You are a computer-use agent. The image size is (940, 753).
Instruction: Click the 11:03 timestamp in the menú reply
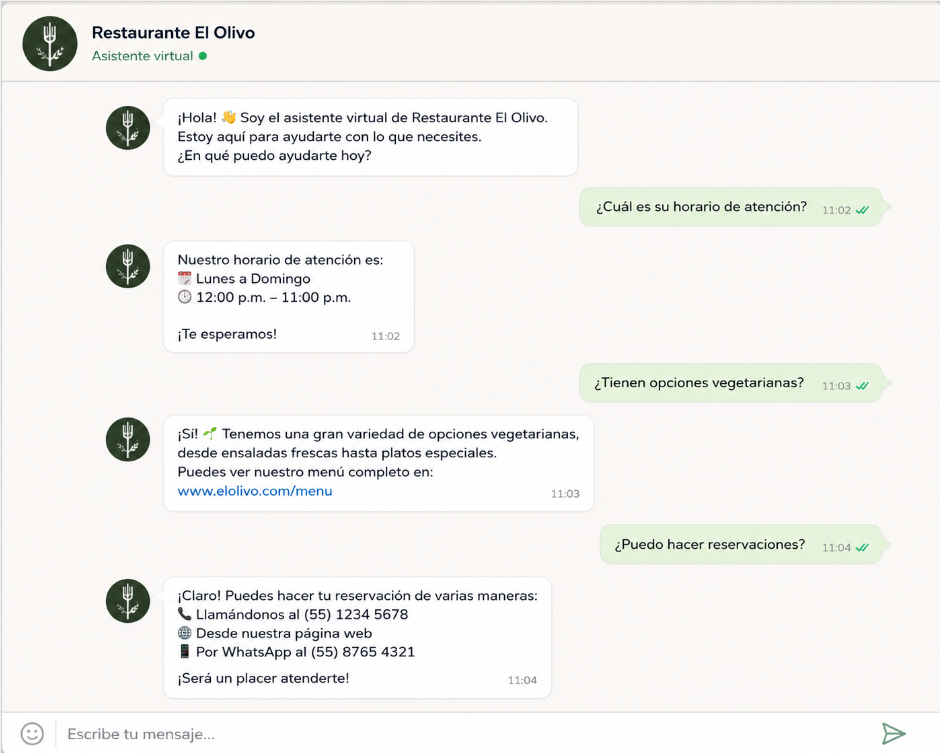(565, 493)
